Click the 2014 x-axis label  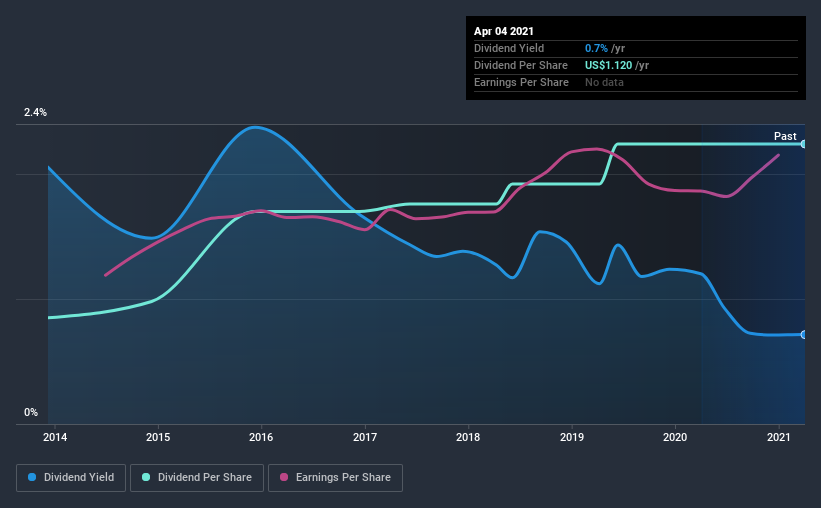pos(55,437)
